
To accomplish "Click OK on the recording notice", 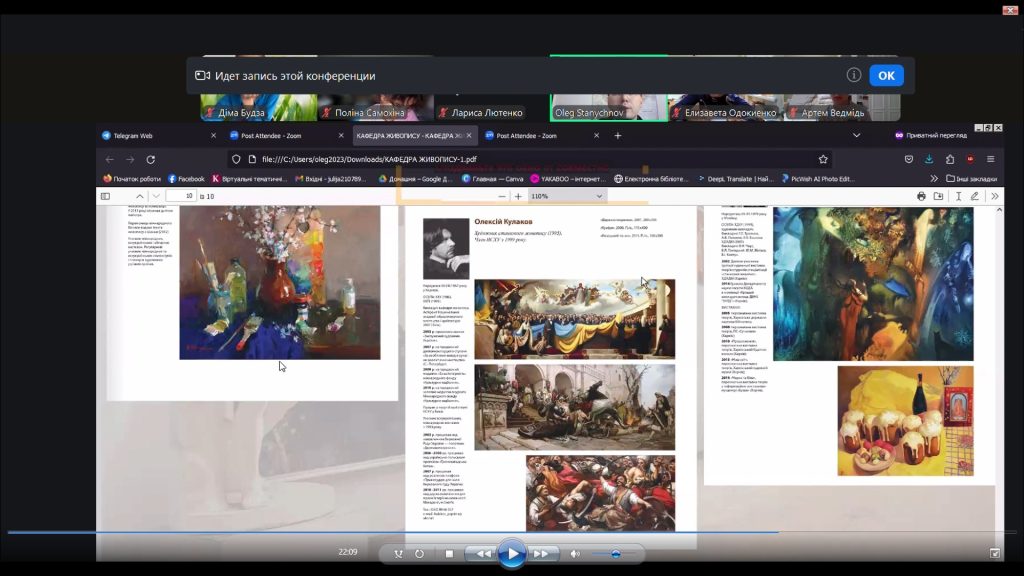I will coord(886,75).
